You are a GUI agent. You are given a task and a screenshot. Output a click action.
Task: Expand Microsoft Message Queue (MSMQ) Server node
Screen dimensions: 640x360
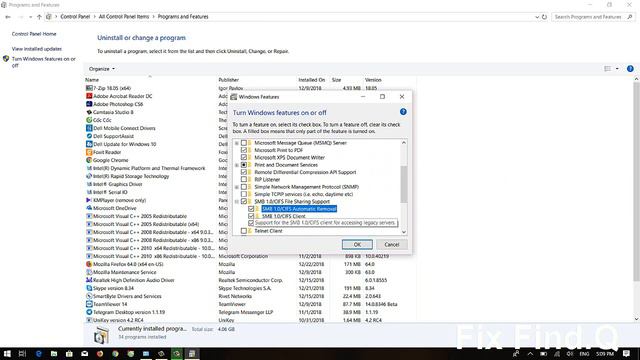point(237,143)
